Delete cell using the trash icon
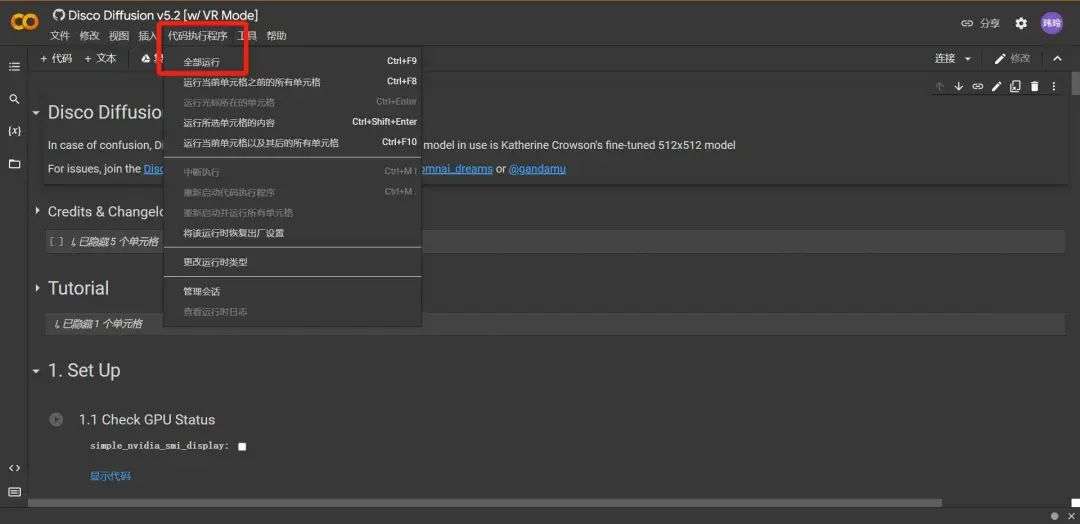Viewport: 1080px width, 524px height. tap(1034, 86)
